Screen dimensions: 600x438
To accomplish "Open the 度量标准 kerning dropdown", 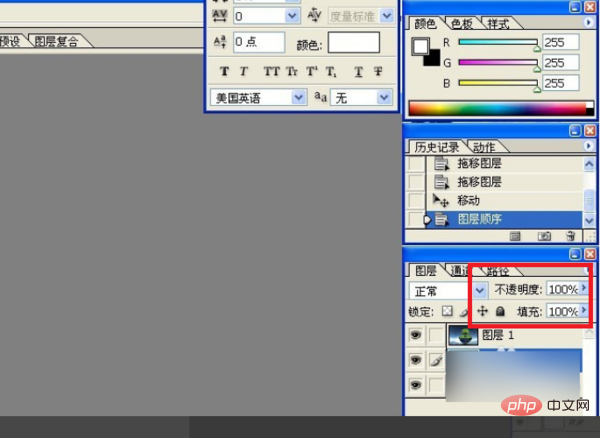I will coord(386,16).
